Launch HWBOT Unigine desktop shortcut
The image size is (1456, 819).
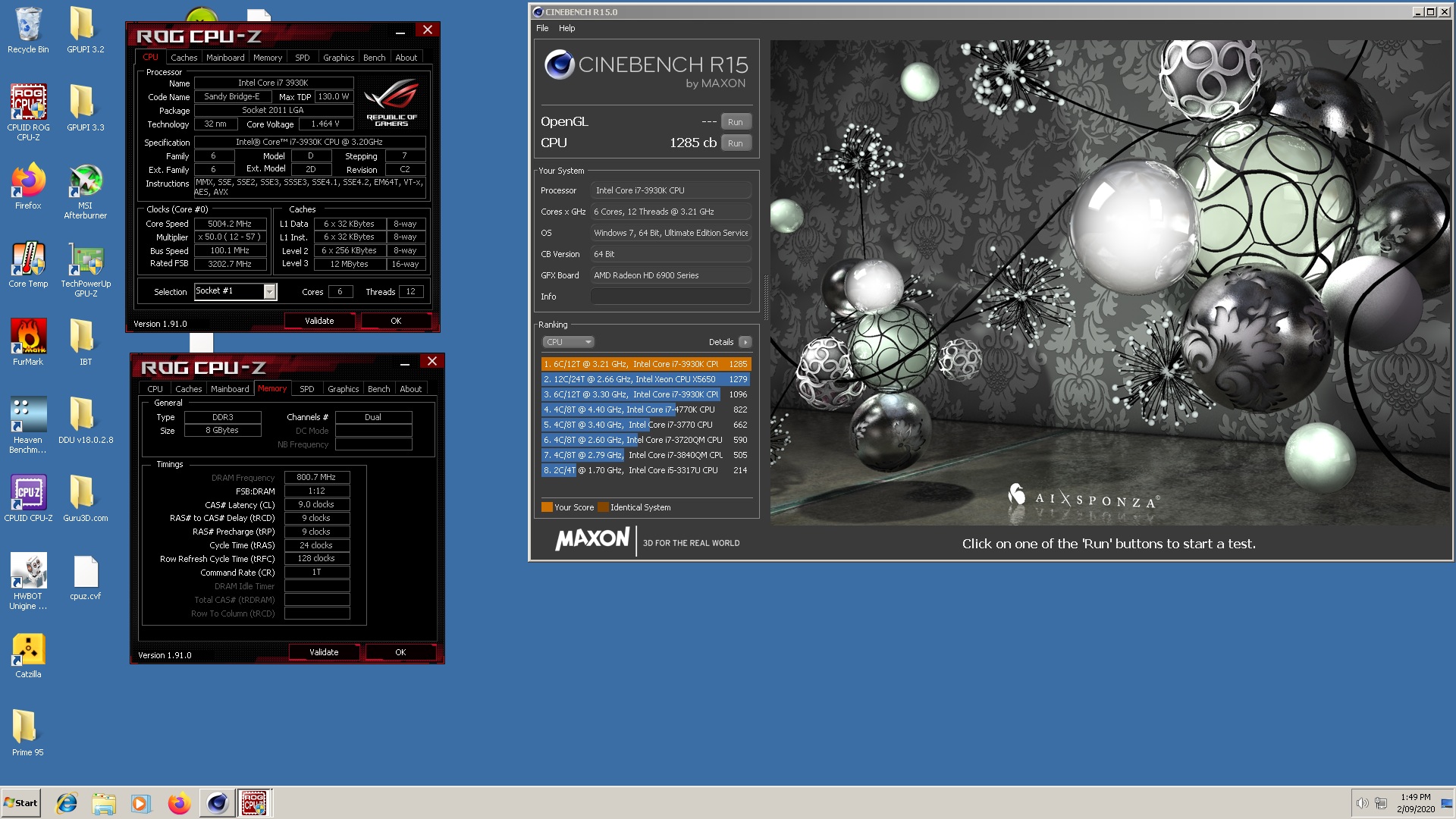28,582
